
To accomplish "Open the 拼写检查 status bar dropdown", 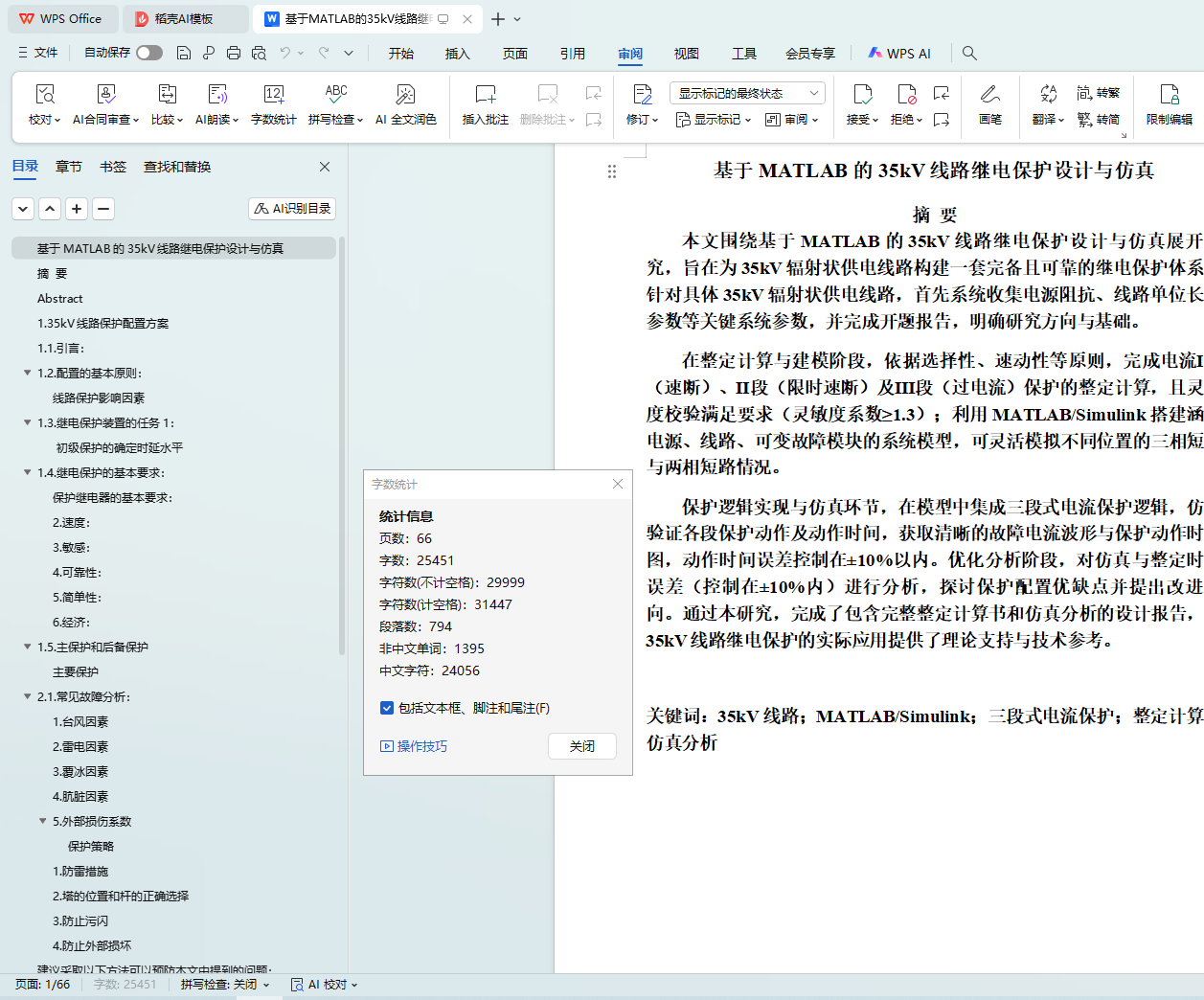I will click(225, 985).
